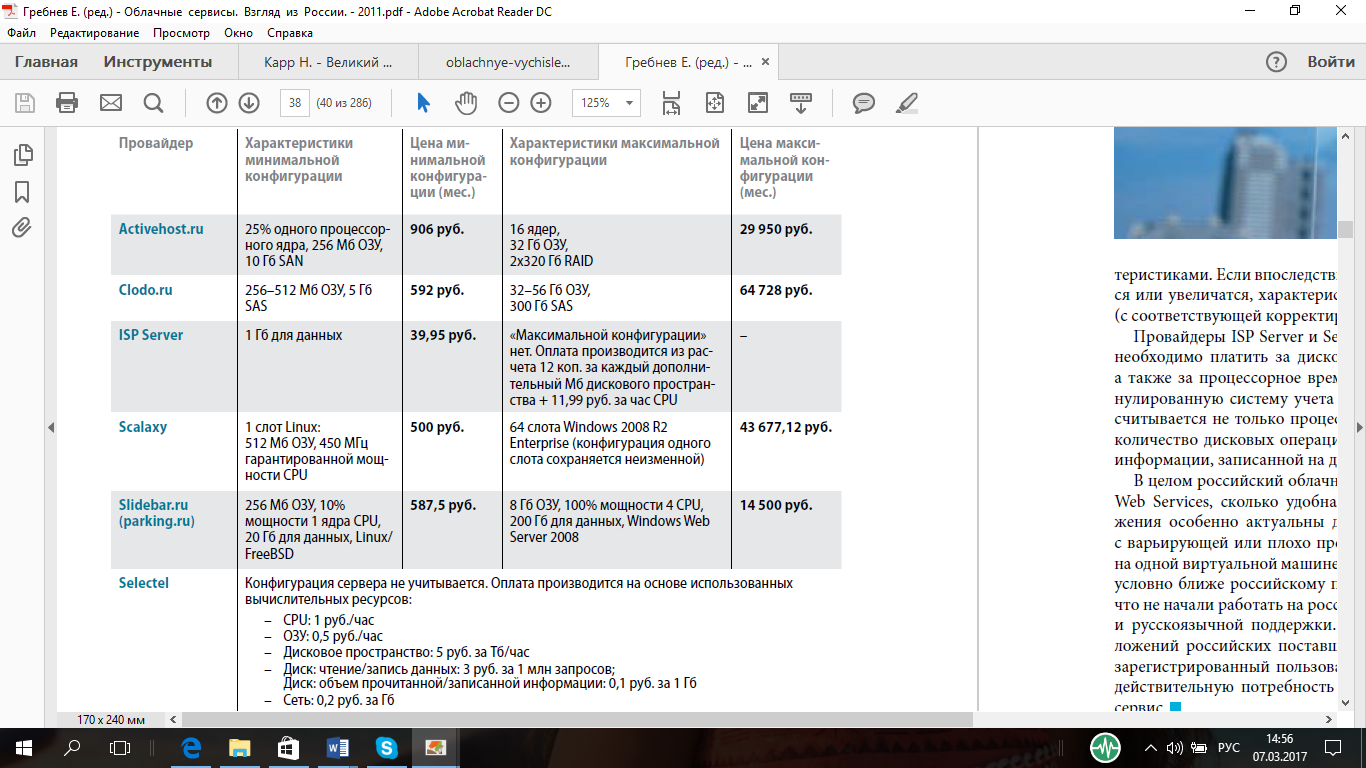Switch to the Главная tab
This screenshot has width=1366, height=768.
pos(46,62)
